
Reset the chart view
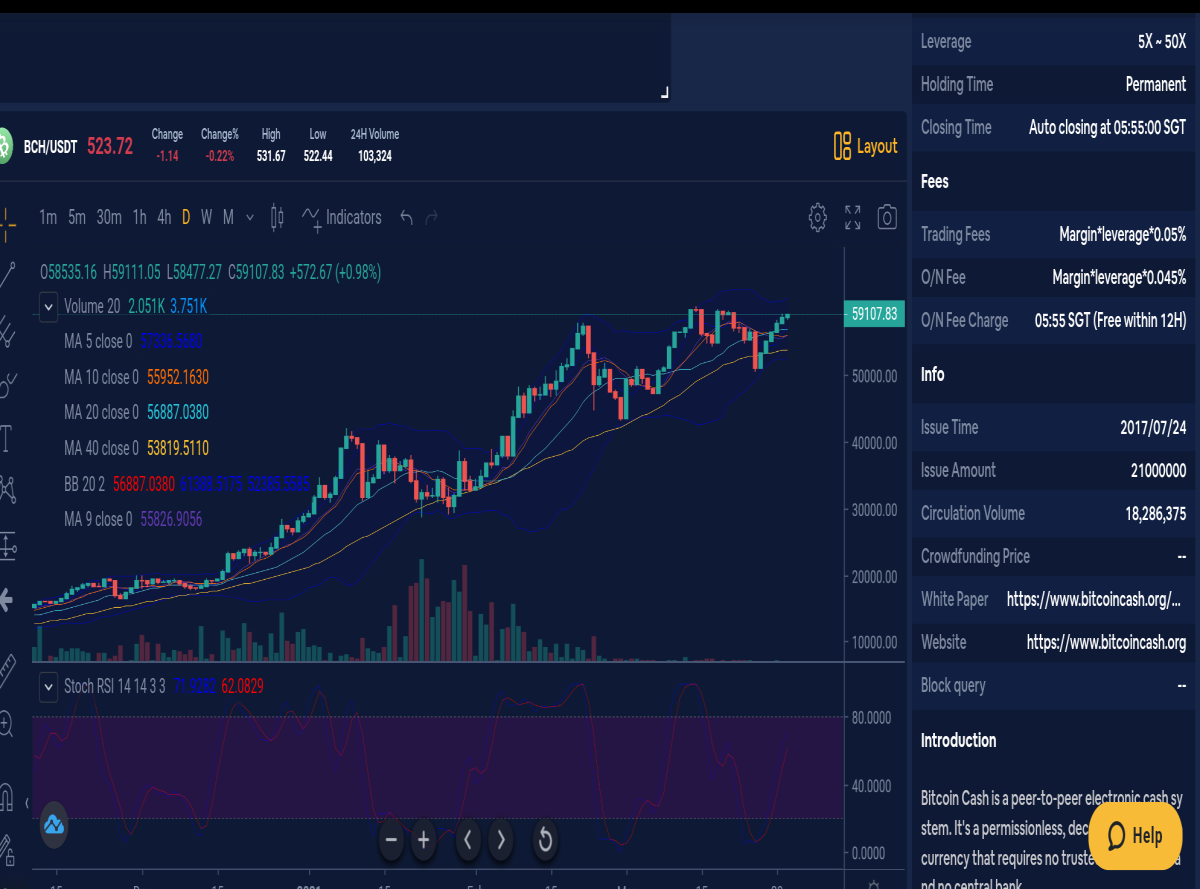coord(545,840)
